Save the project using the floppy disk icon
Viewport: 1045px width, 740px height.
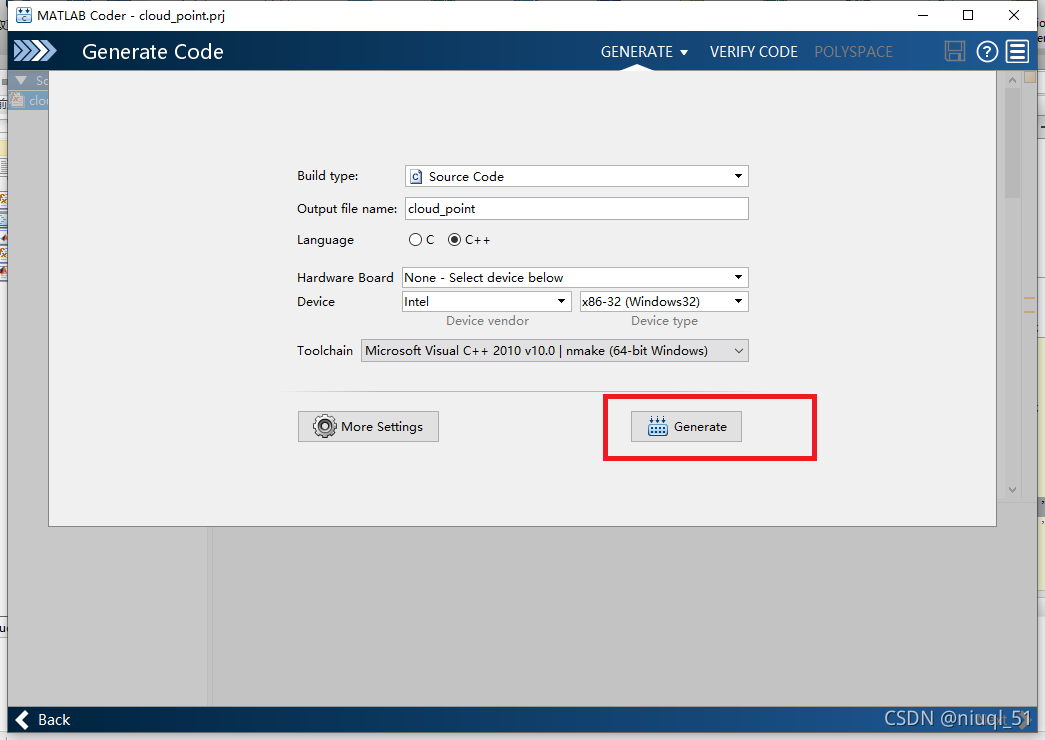tap(954, 51)
